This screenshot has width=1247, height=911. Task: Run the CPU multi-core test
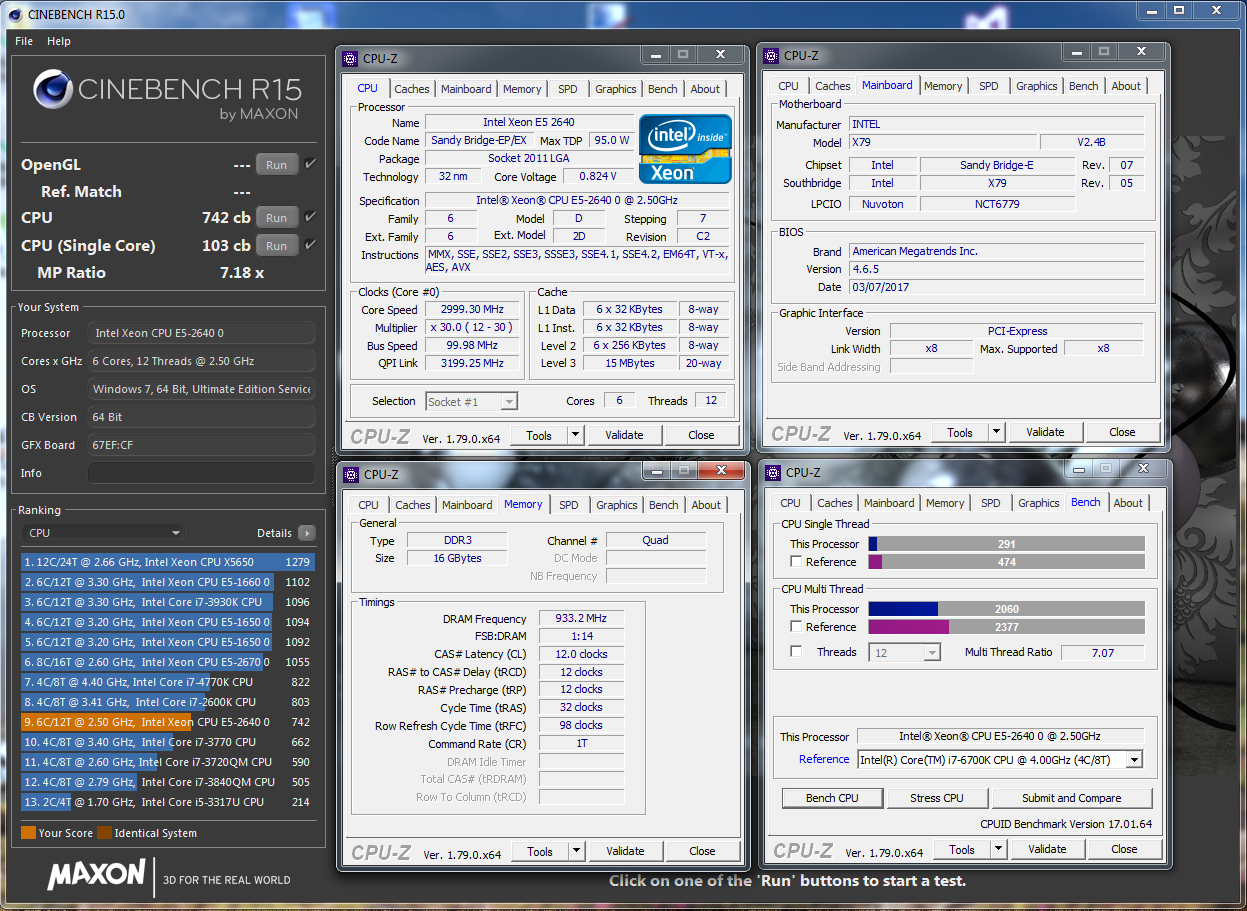(277, 218)
